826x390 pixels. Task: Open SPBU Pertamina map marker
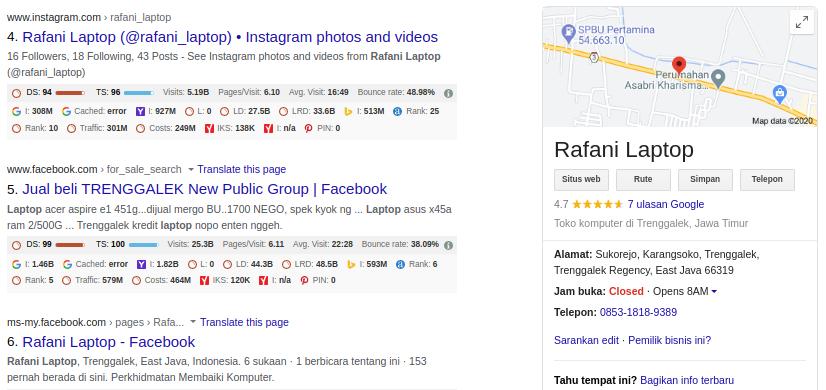click(568, 33)
